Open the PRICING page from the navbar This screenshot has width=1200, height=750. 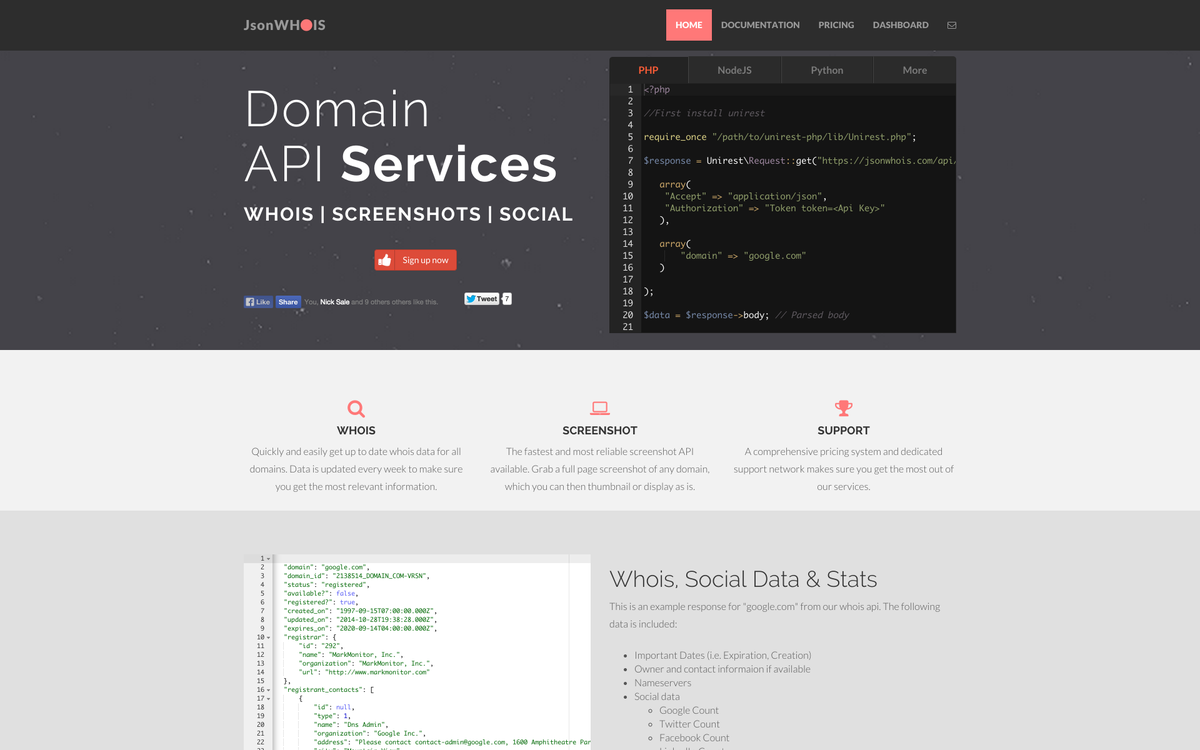pos(836,25)
